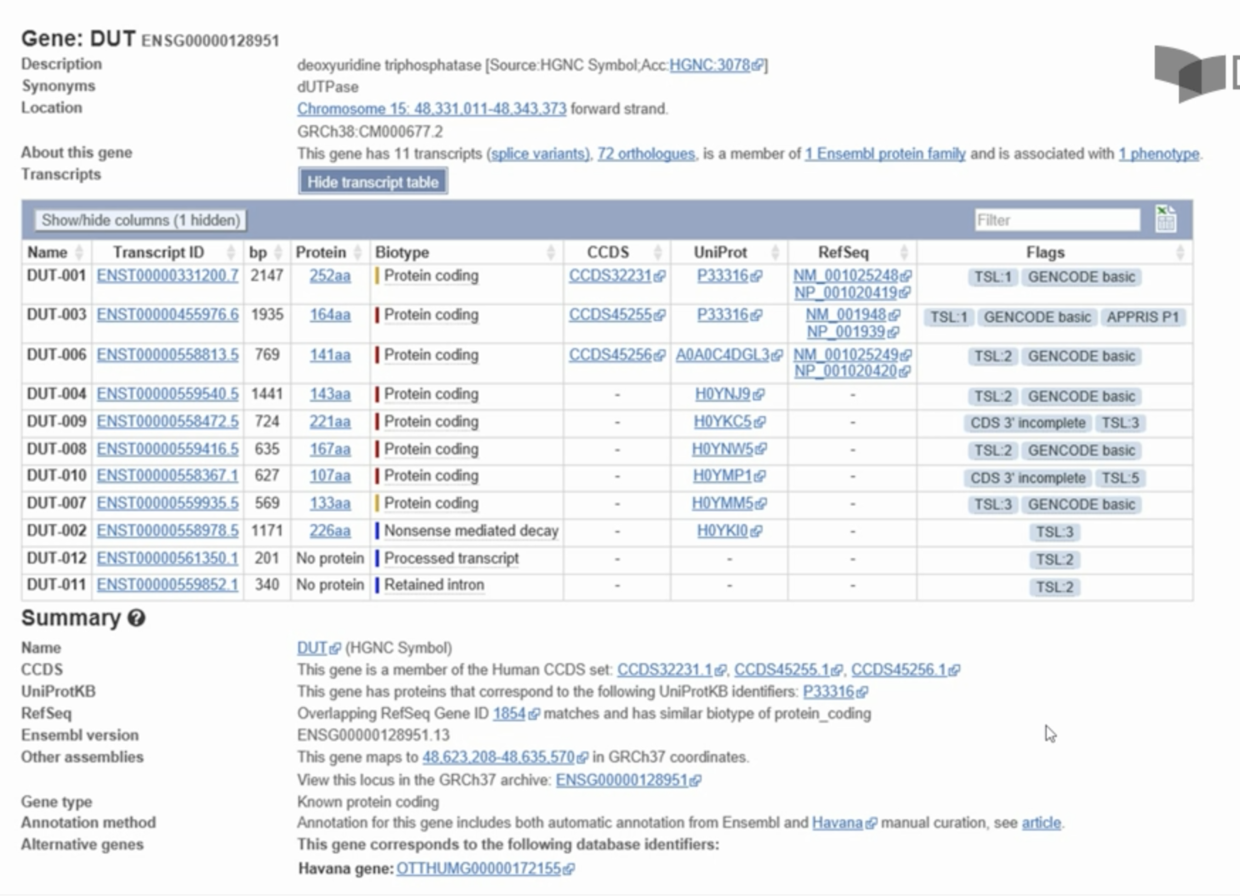Open CCDS45256 in the DUT-006 row

[x=610, y=355]
